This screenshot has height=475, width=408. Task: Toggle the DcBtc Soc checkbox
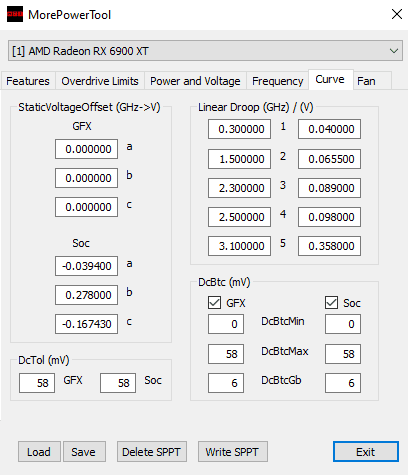(331, 303)
